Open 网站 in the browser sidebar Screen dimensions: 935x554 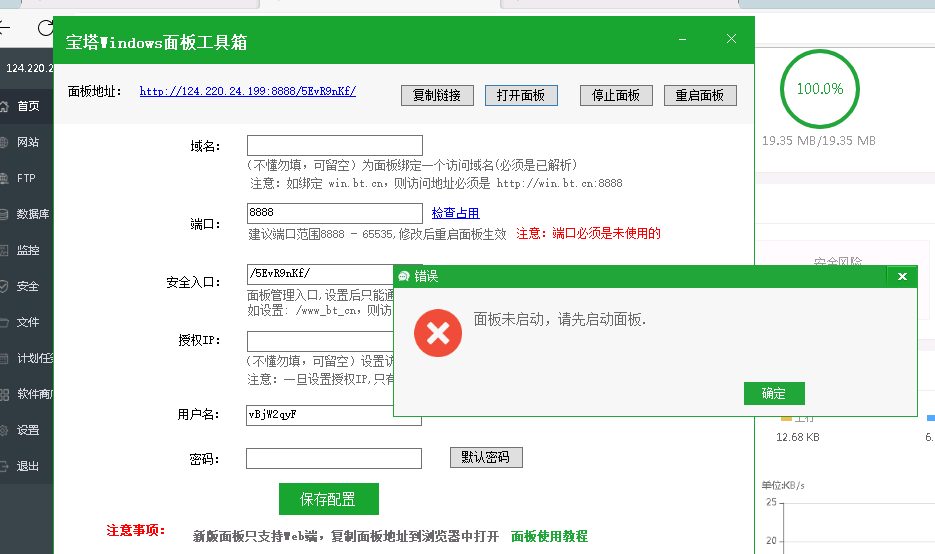(x=27, y=142)
